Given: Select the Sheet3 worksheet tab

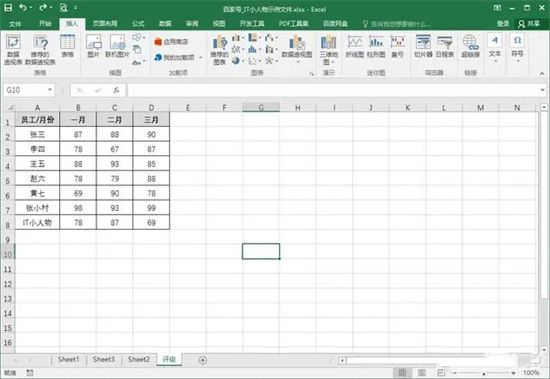Looking at the screenshot, I should coord(104,359).
